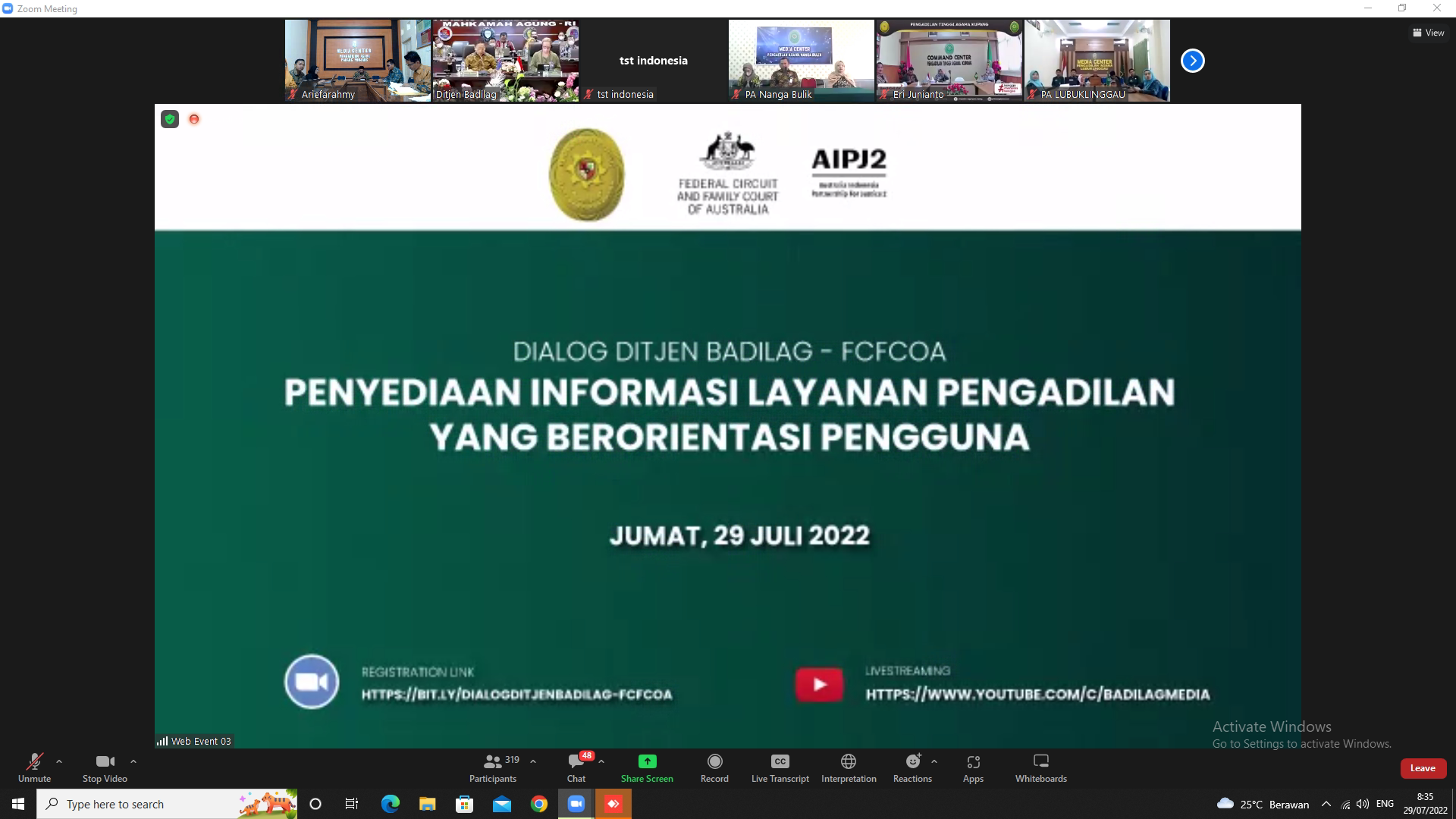
Task: Unmute the microphone
Action: [34, 767]
